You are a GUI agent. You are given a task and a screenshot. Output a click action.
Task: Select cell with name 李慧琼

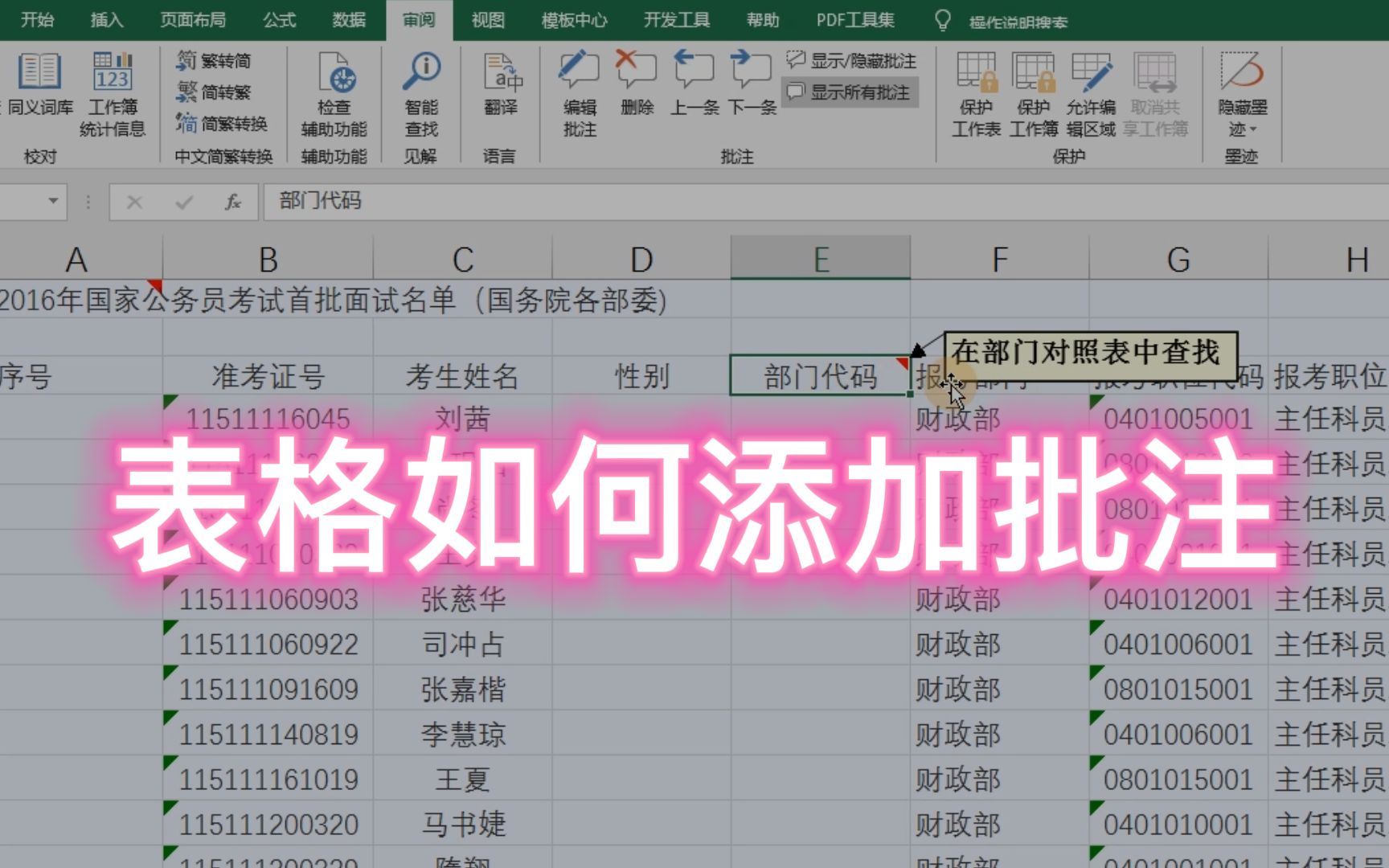pos(463,734)
